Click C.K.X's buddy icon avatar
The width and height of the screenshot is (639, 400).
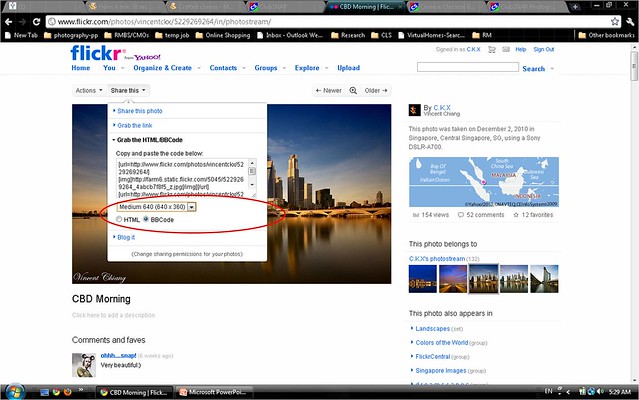(414, 110)
